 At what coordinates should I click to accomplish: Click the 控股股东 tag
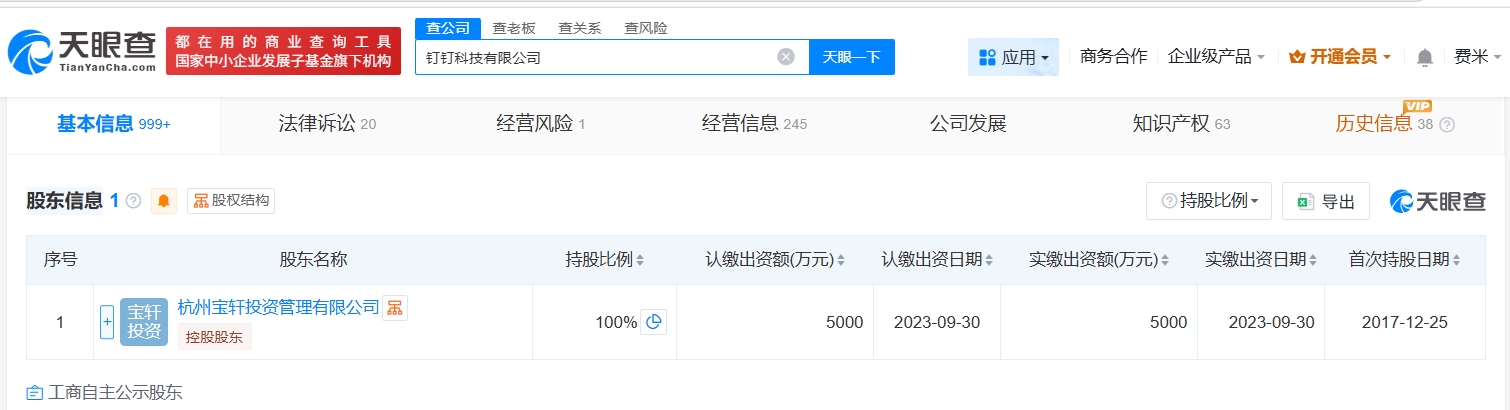pos(214,337)
